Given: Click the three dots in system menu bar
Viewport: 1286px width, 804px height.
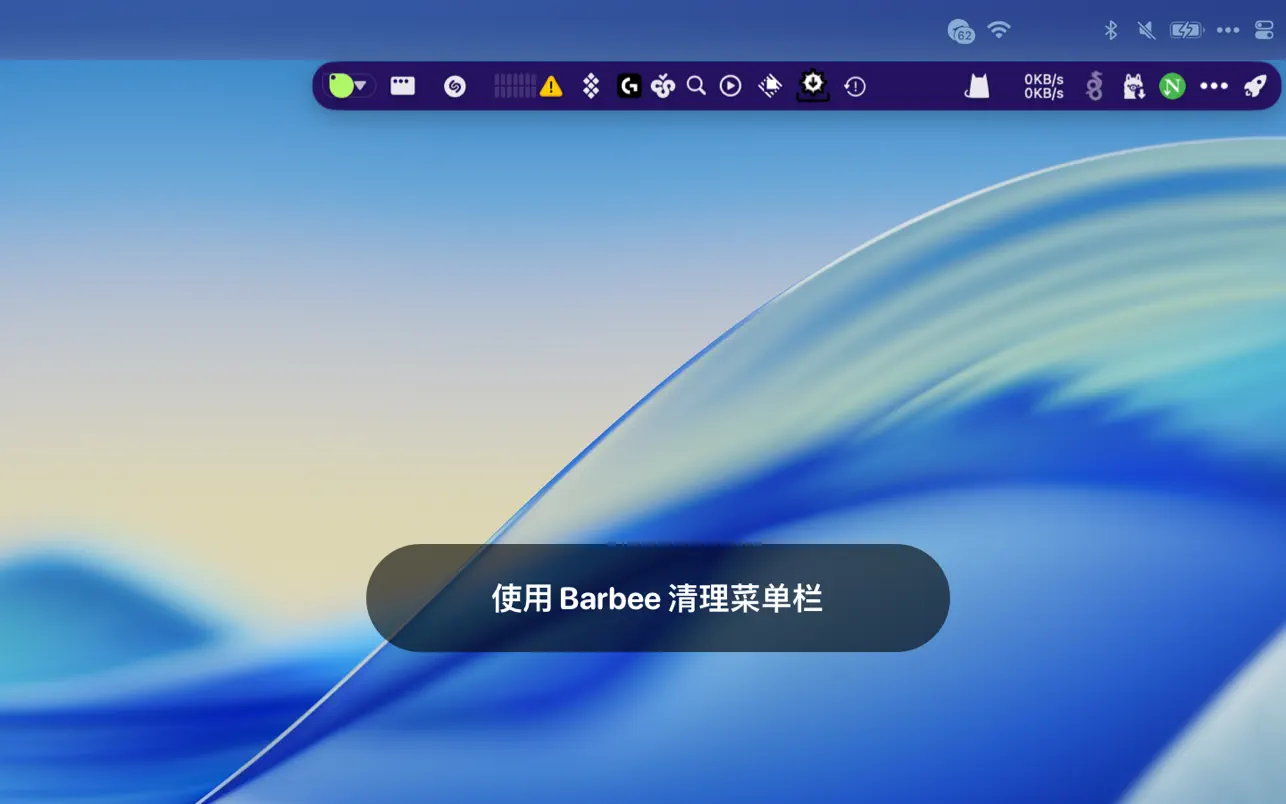Looking at the screenshot, I should click(1228, 30).
